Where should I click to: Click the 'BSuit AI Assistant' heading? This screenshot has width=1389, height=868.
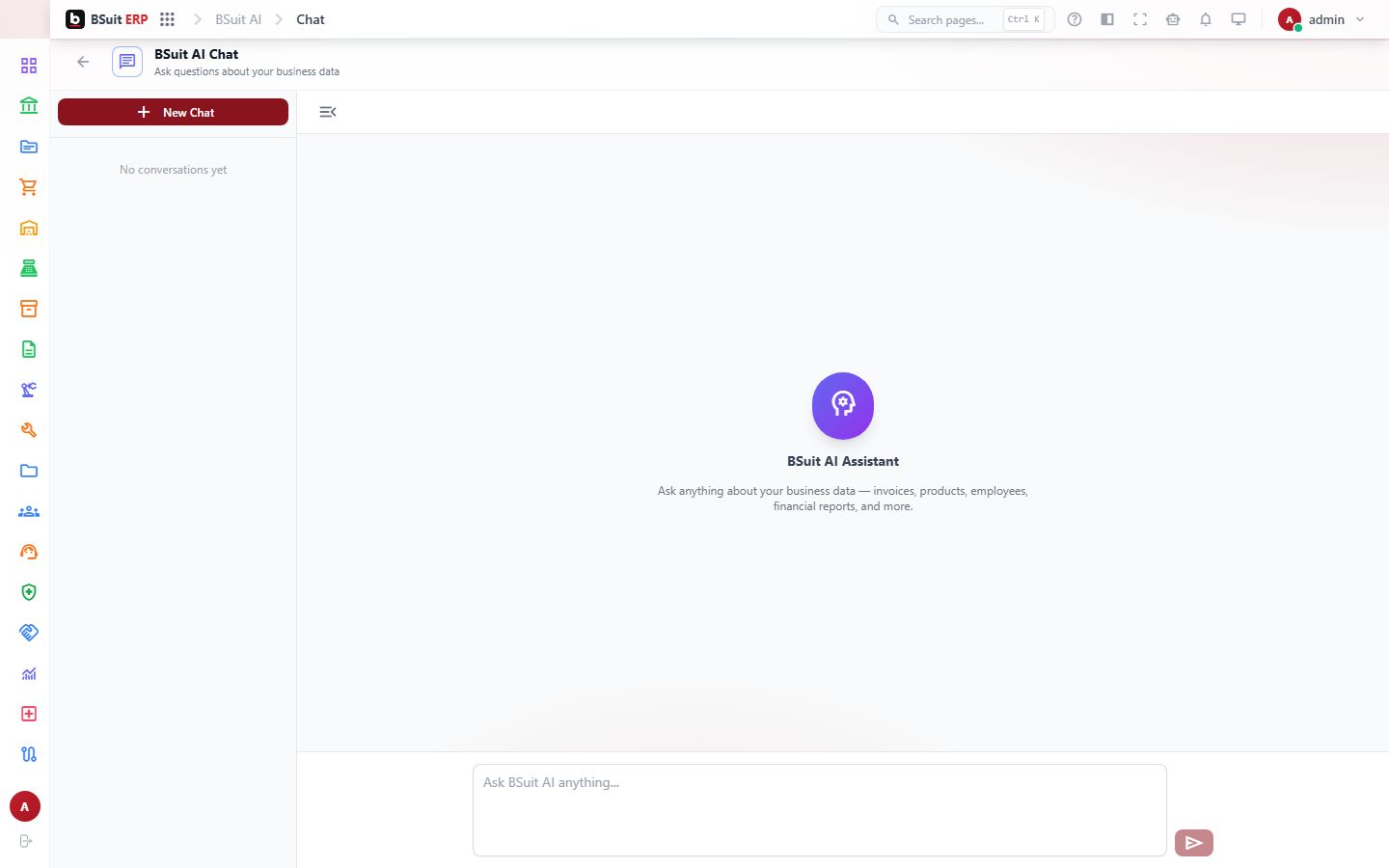click(843, 461)
